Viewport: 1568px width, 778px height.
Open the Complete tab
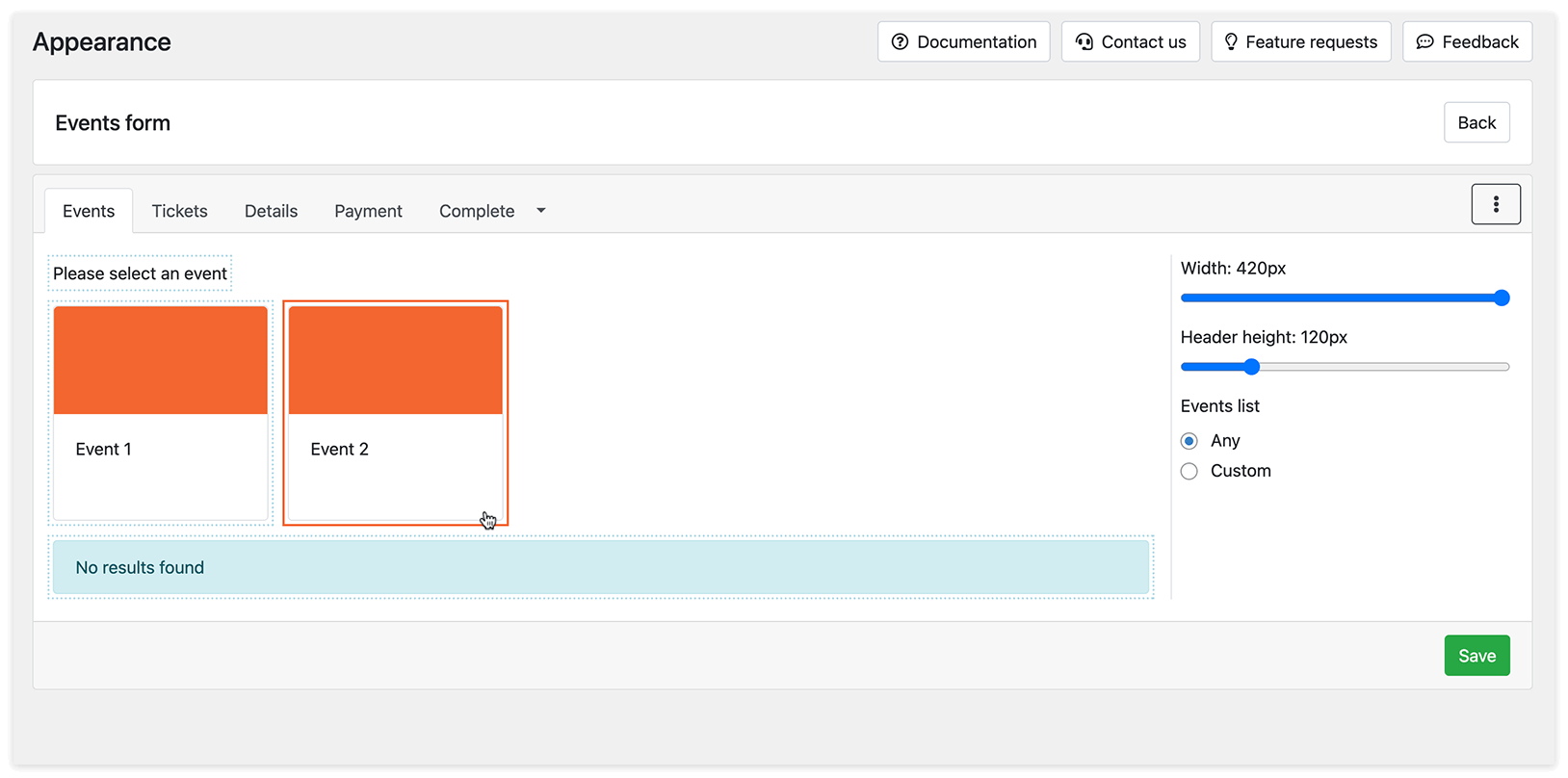point(477,211)
